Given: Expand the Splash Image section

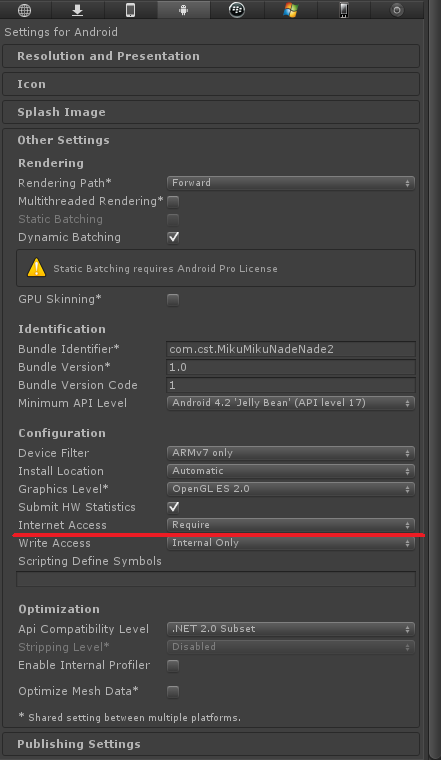Looking at the screenshot, I should coord(211,112).
